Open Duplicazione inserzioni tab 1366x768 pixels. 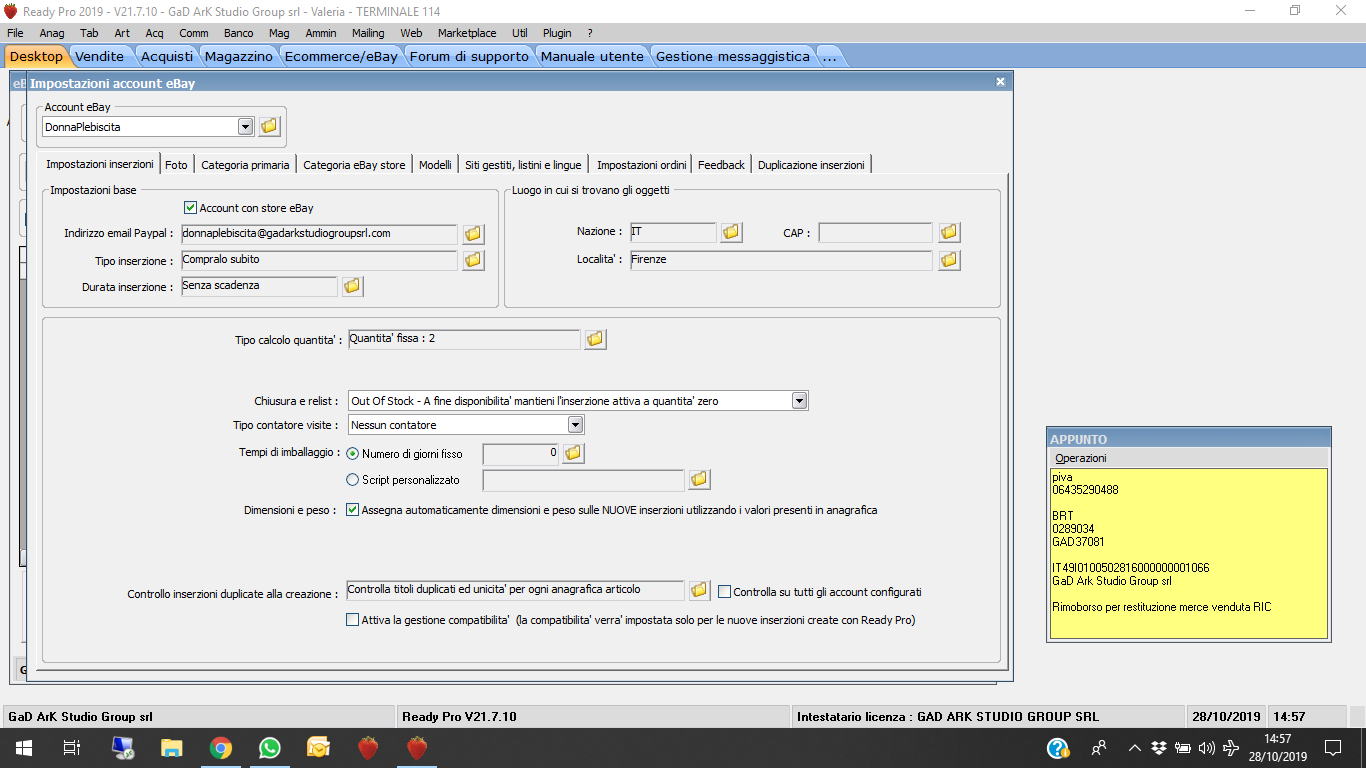(811, 165)
